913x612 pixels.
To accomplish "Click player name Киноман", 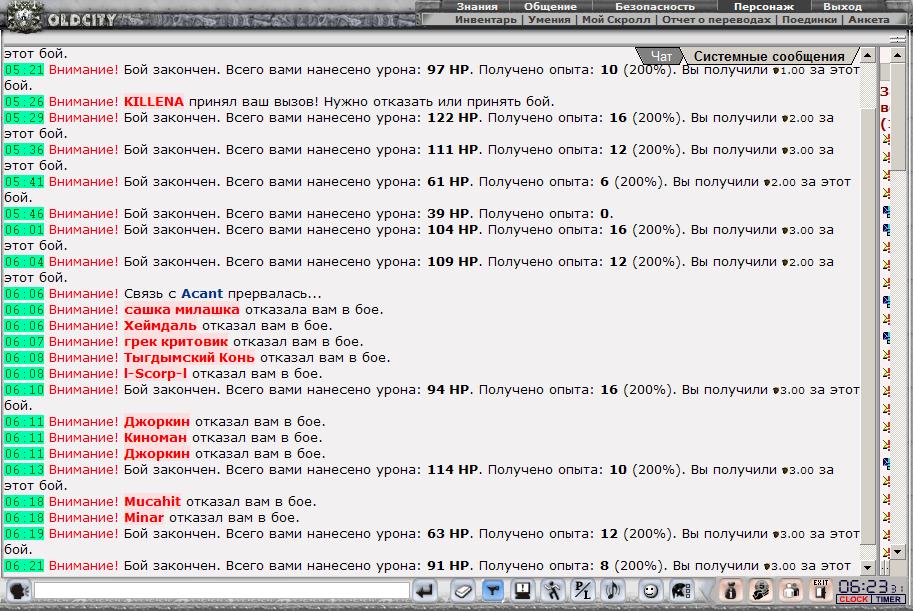I will 155,437.
